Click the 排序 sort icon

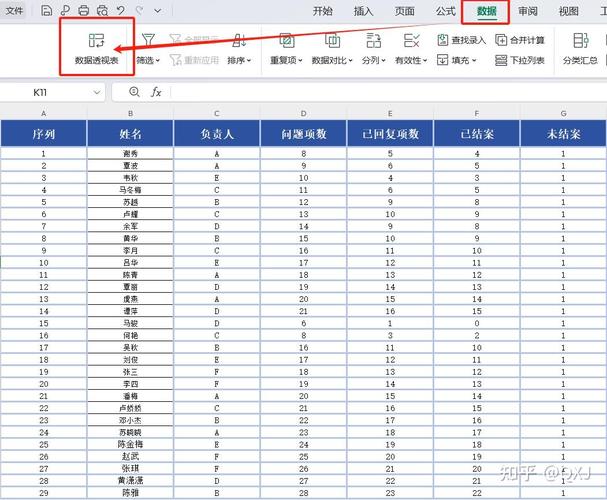[239, 40]
